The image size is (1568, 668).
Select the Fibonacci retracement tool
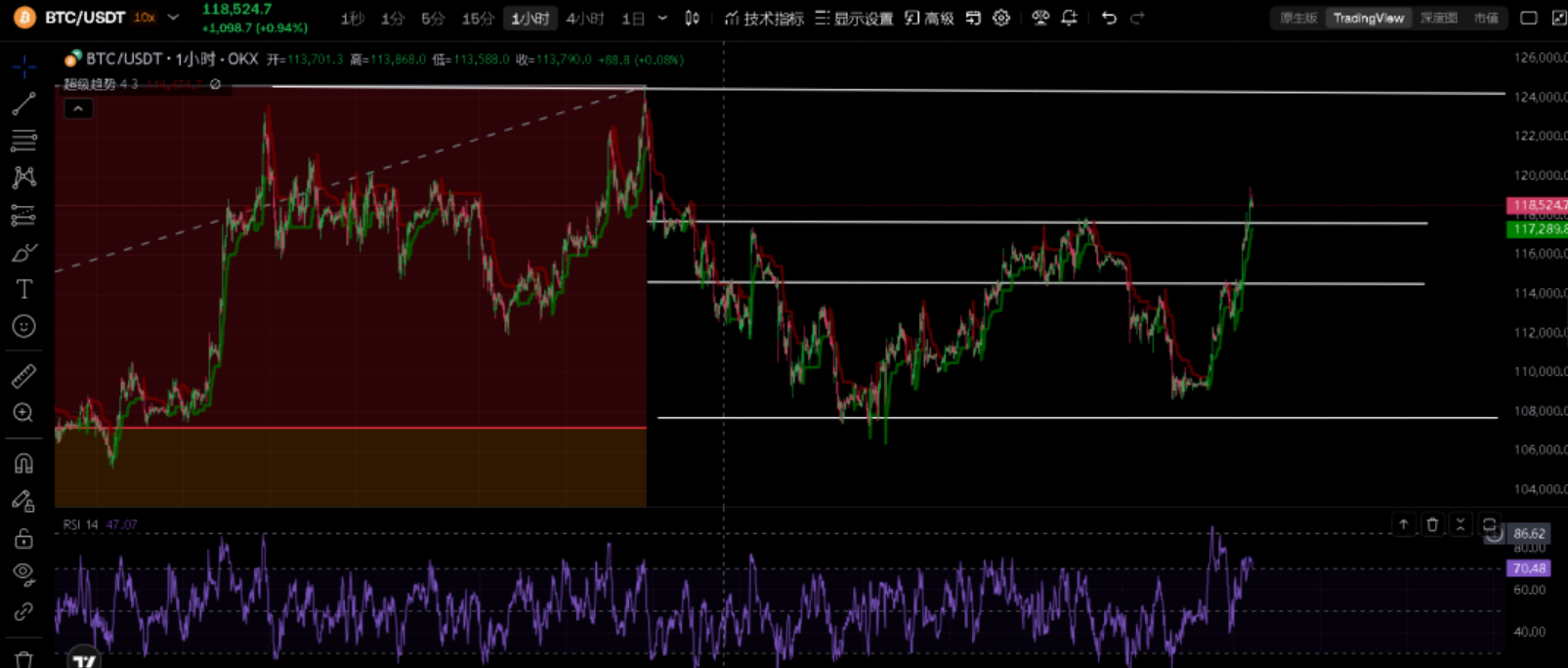click(23, 141)
